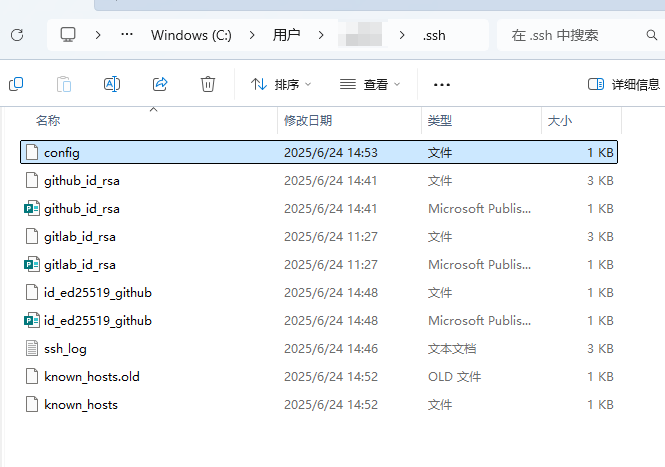
Task: Select gitlab_id_rsa plain file (3 KB)
Action: point(80,236)
